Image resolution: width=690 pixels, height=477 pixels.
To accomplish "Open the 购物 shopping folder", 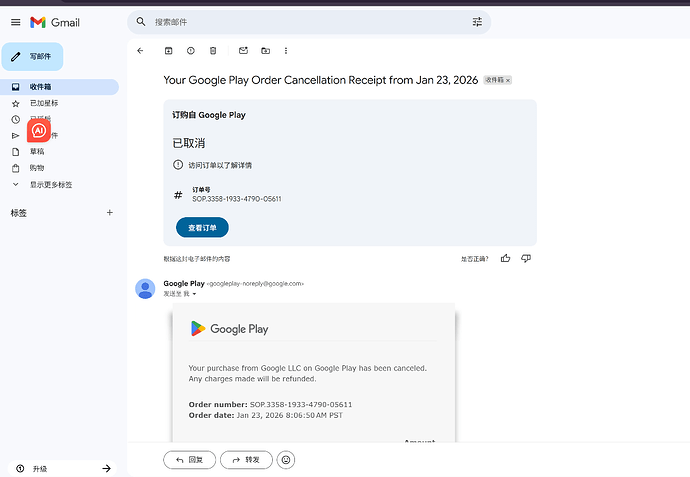I will 37,168.
